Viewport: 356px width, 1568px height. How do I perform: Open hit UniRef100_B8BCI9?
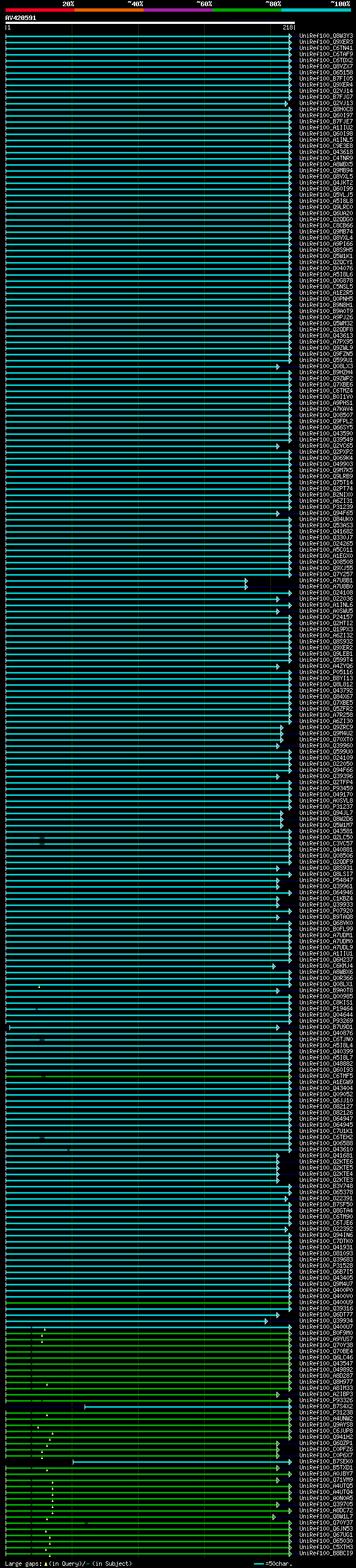(326, 1553)
